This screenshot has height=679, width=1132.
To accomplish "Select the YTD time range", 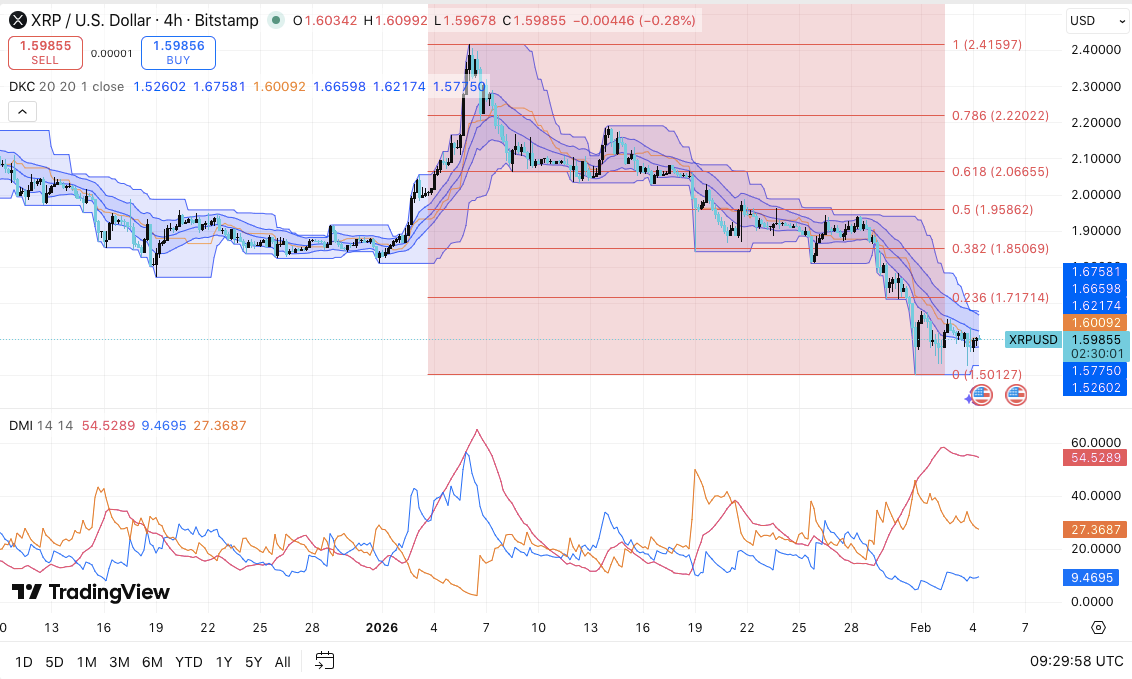I will point(188,661).
